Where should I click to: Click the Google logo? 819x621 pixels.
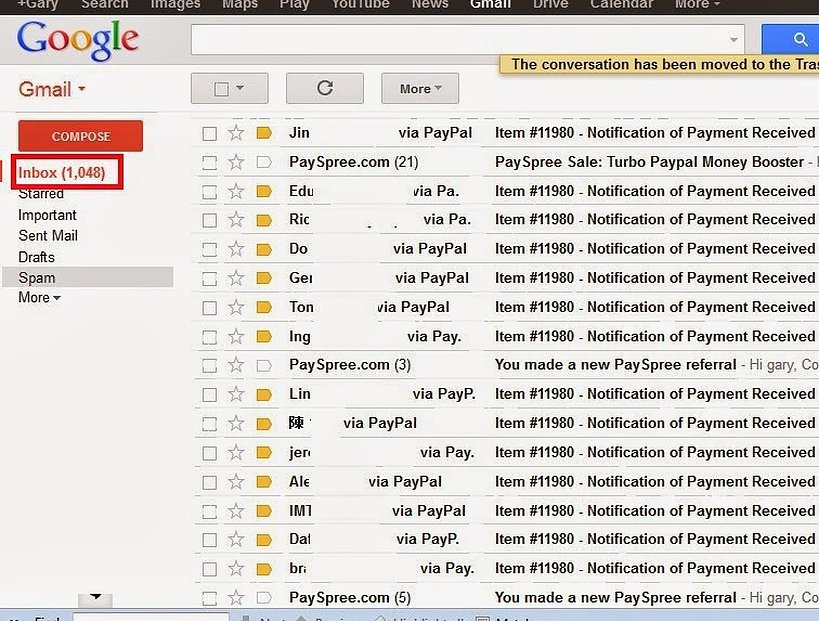click(78, 40)
